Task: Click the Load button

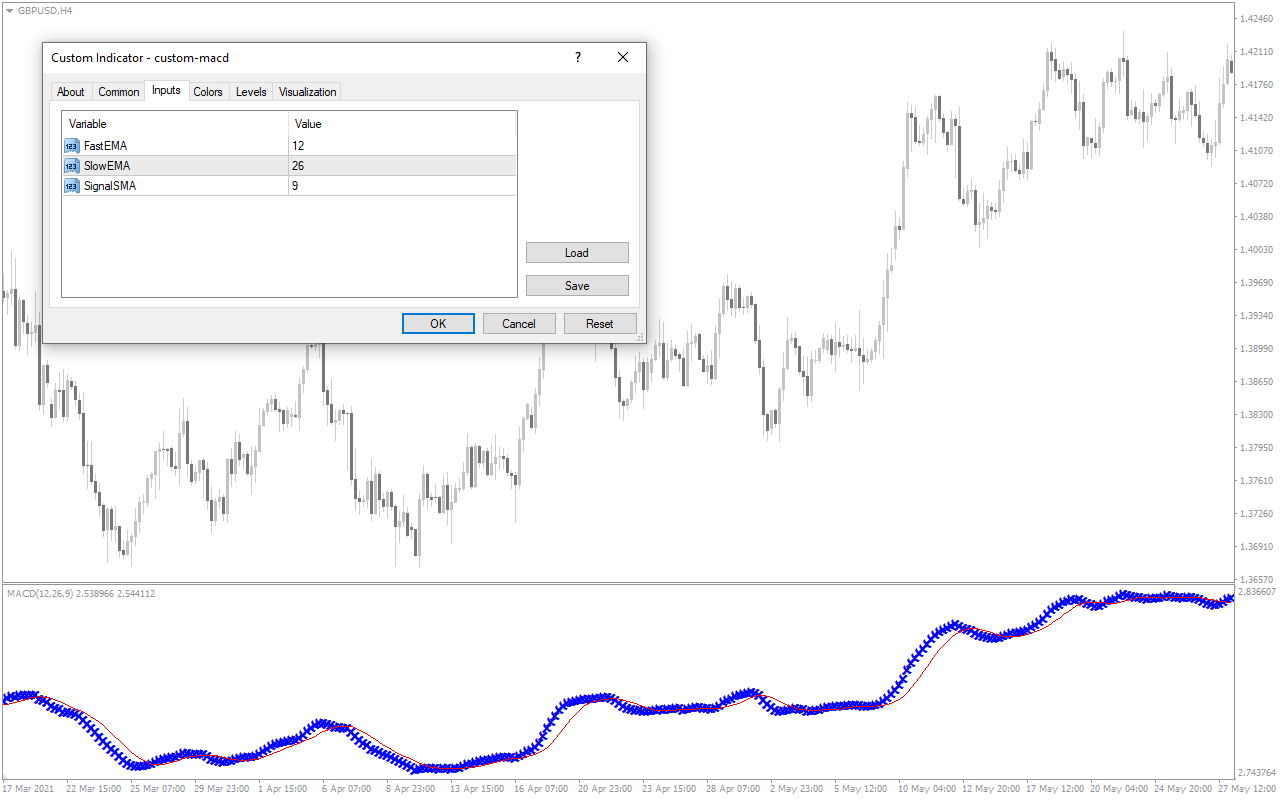Action: point(577,253)
